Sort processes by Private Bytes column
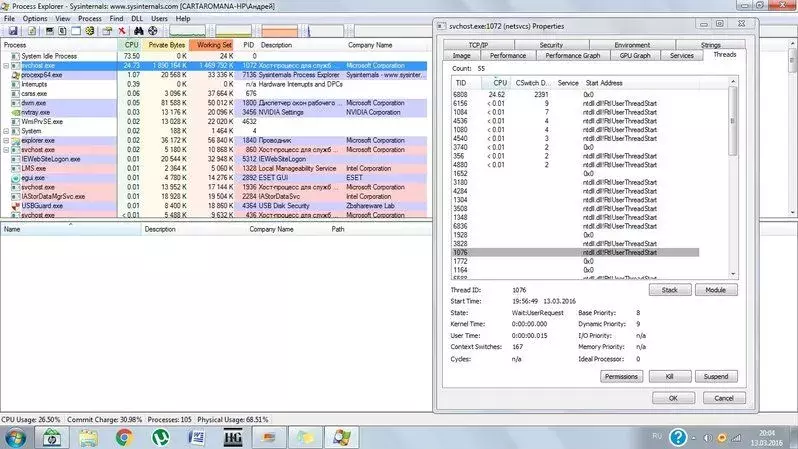 click(166, 45)
